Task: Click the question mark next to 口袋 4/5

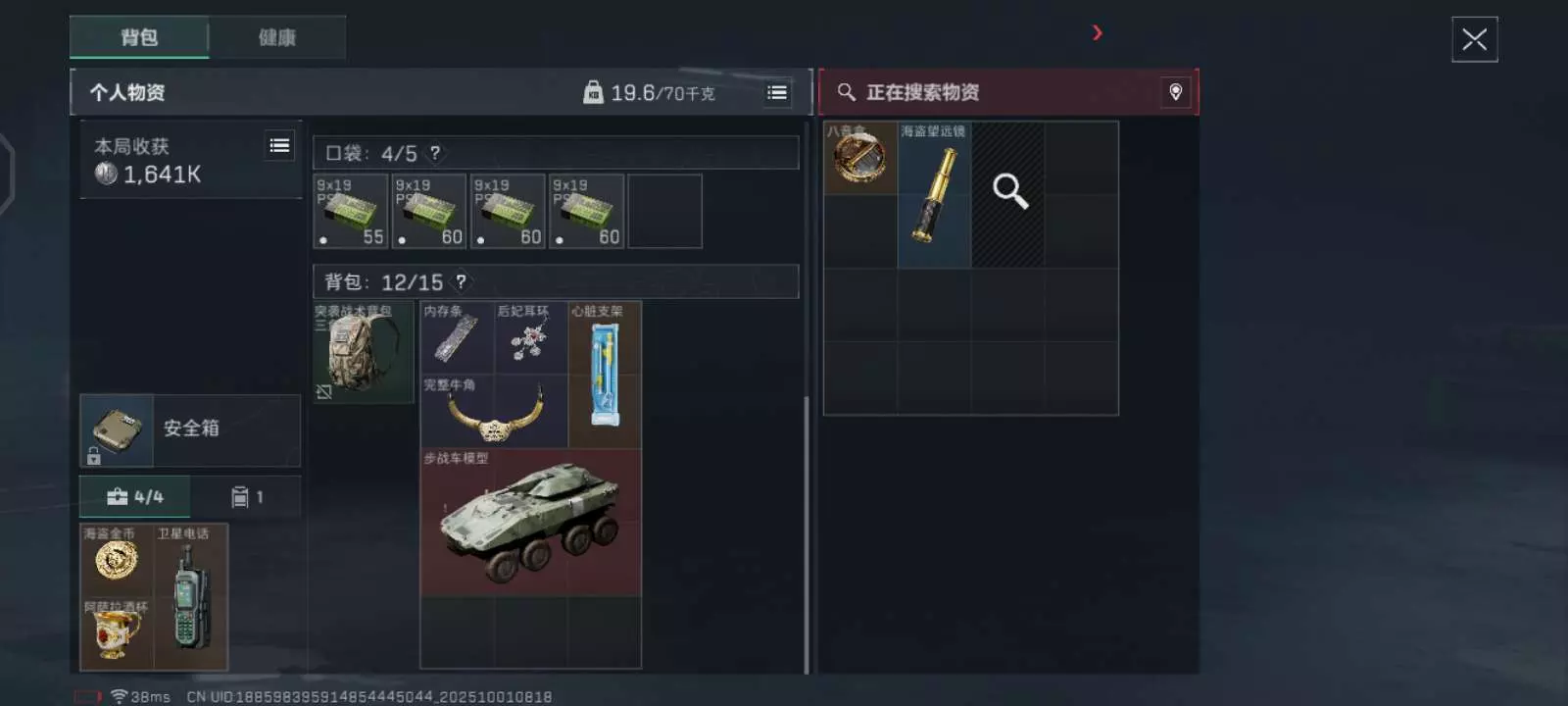Action: coord(435,153)
